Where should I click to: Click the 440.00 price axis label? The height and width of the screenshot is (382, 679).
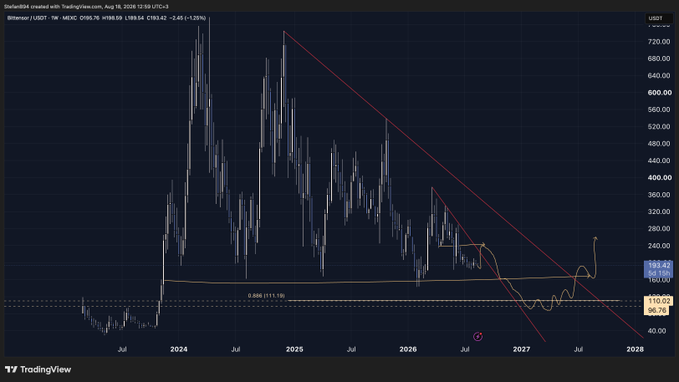659,161
